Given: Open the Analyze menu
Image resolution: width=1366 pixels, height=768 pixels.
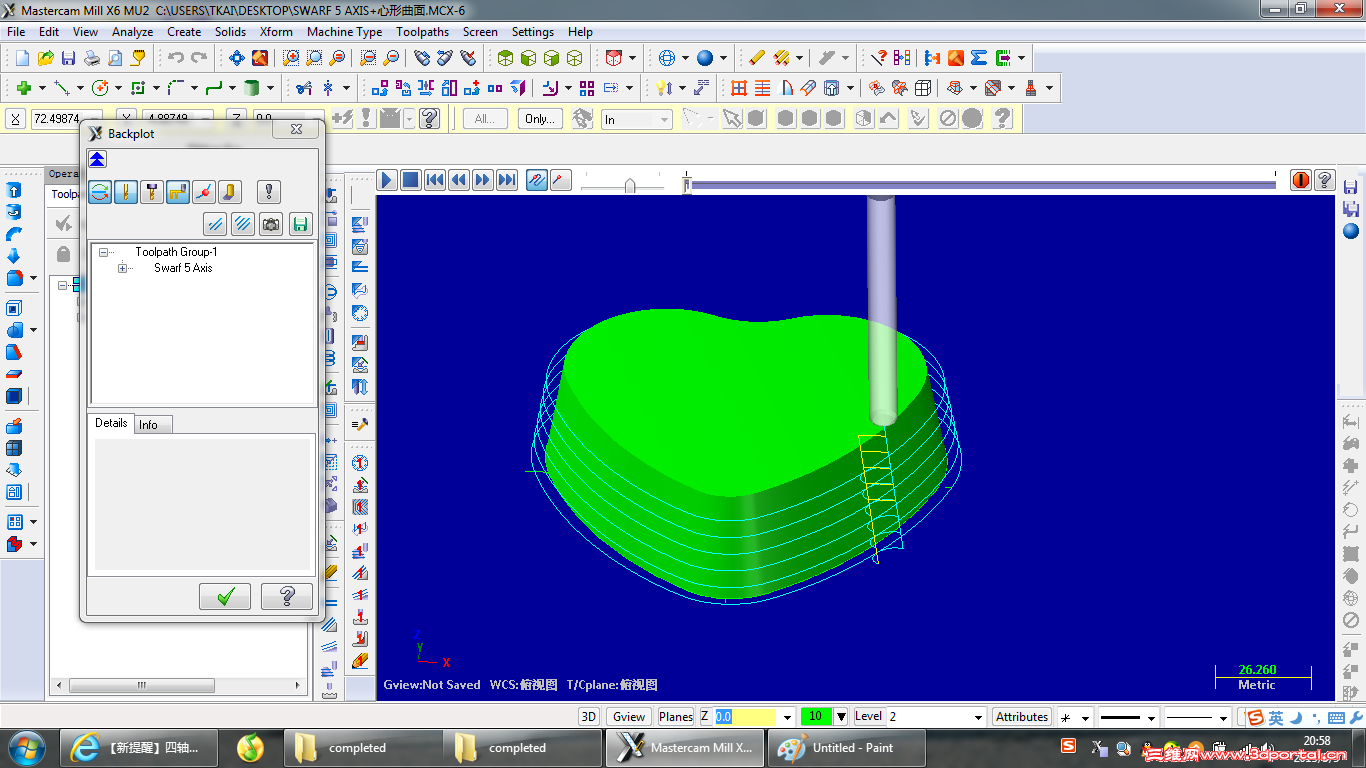Looking at the screenshot, I should pos(133,32).
